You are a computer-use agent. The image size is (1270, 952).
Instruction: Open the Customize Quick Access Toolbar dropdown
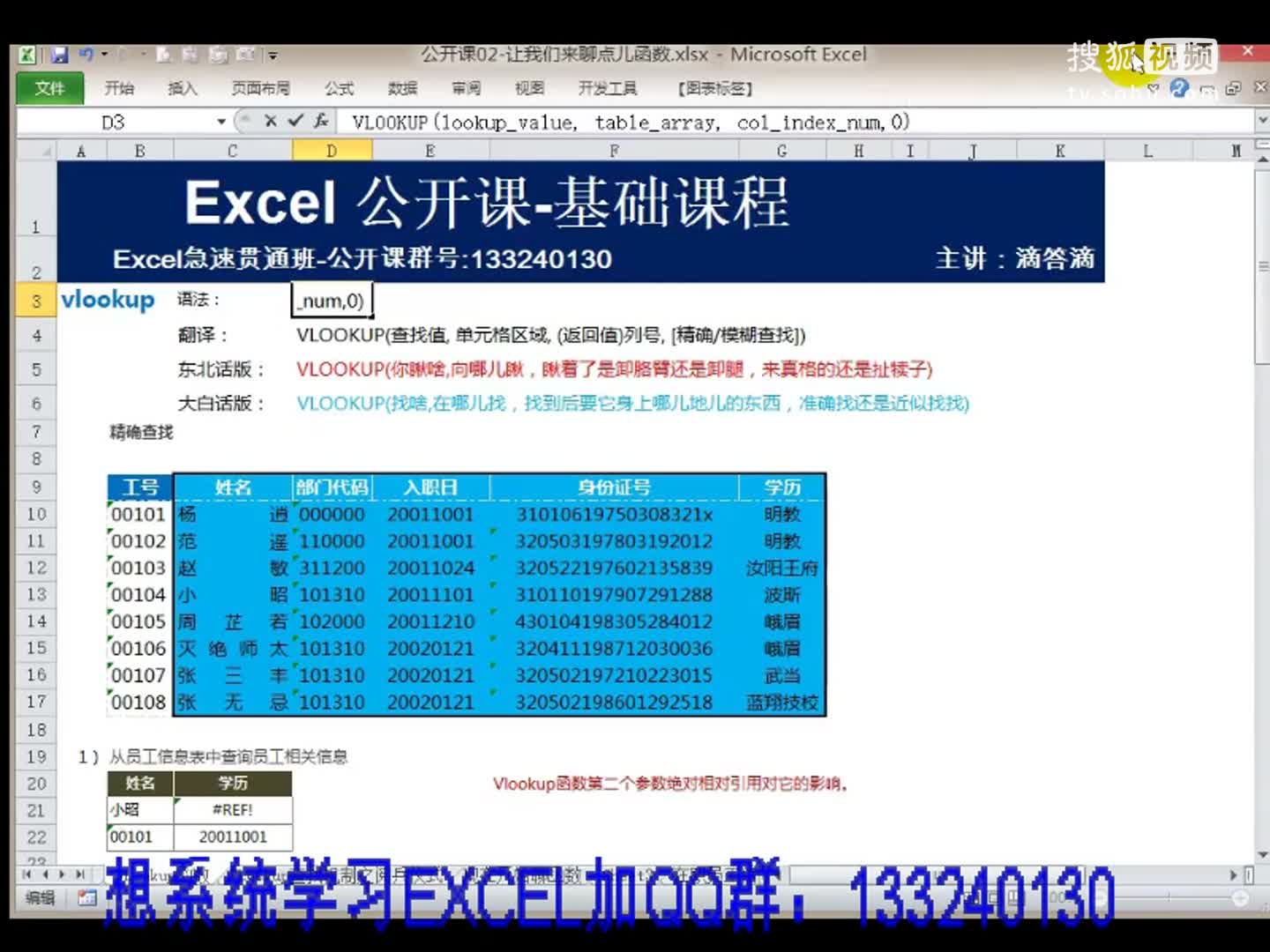pyautogui.click(x=273, y=56)
